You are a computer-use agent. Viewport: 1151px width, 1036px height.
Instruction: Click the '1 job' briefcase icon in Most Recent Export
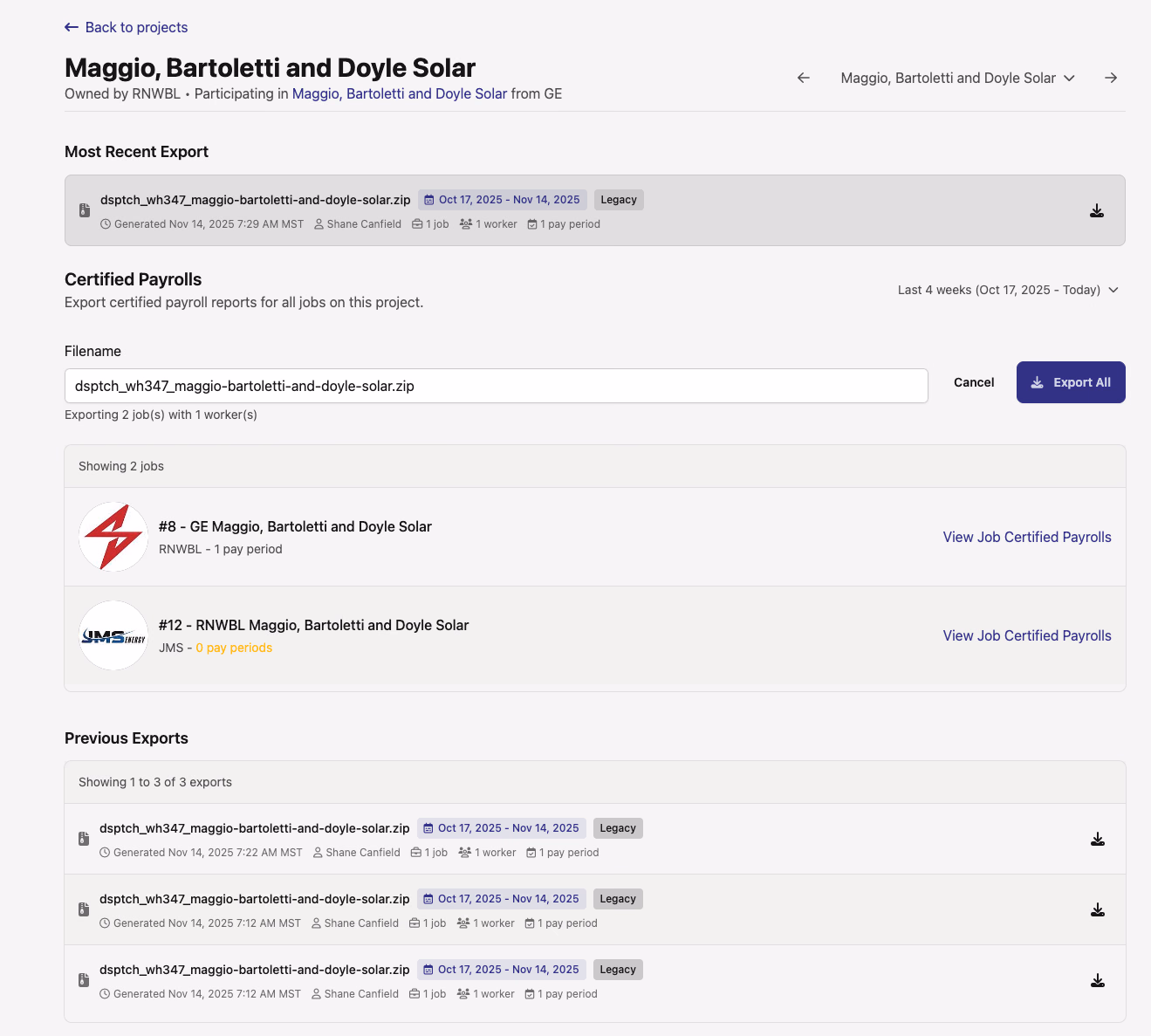pos(417,224)
